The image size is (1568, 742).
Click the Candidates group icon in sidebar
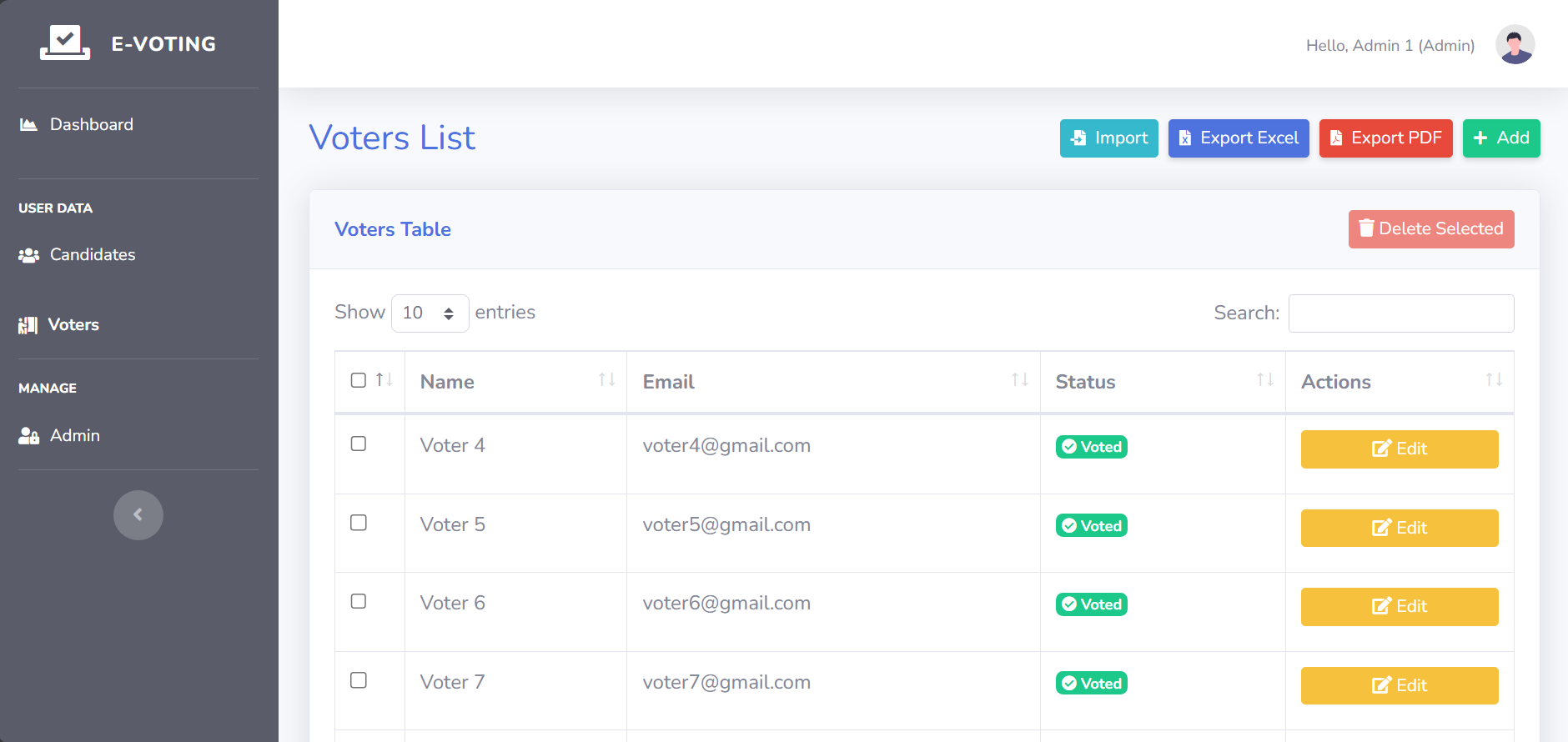point(29,255)
